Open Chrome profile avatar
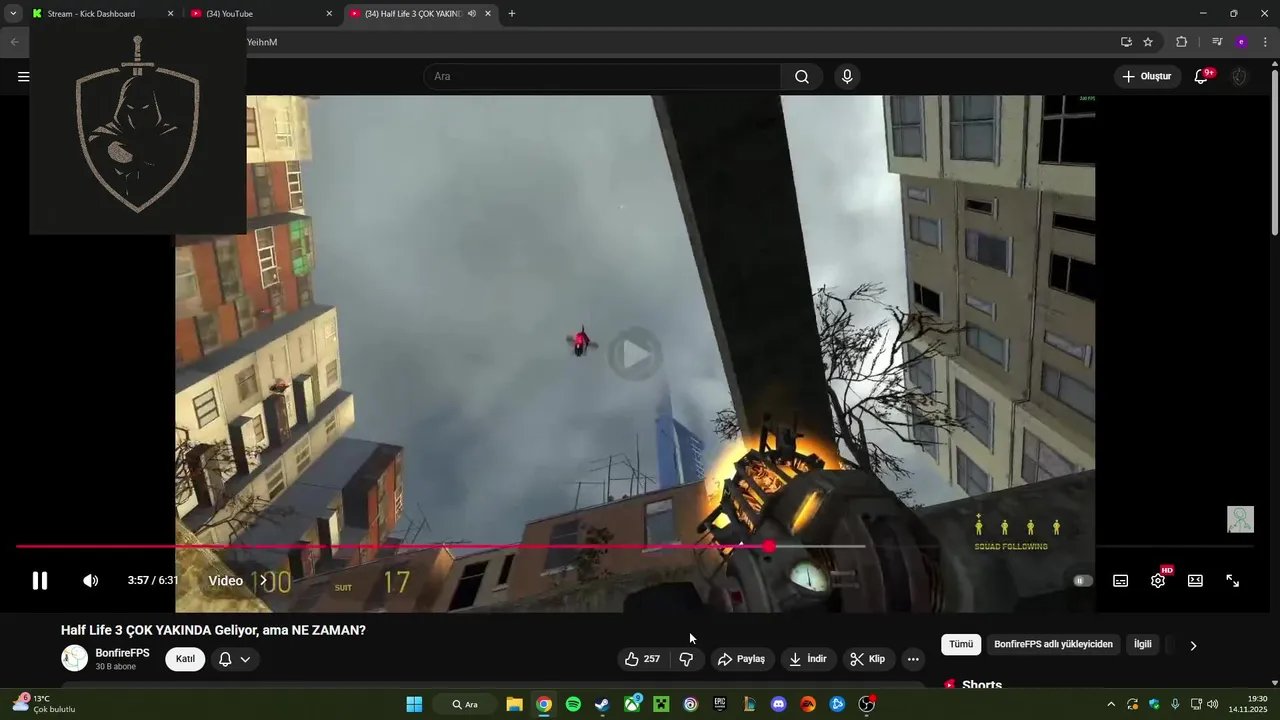This screenshot has height=720, width=1280. [x=1241, y=42]
